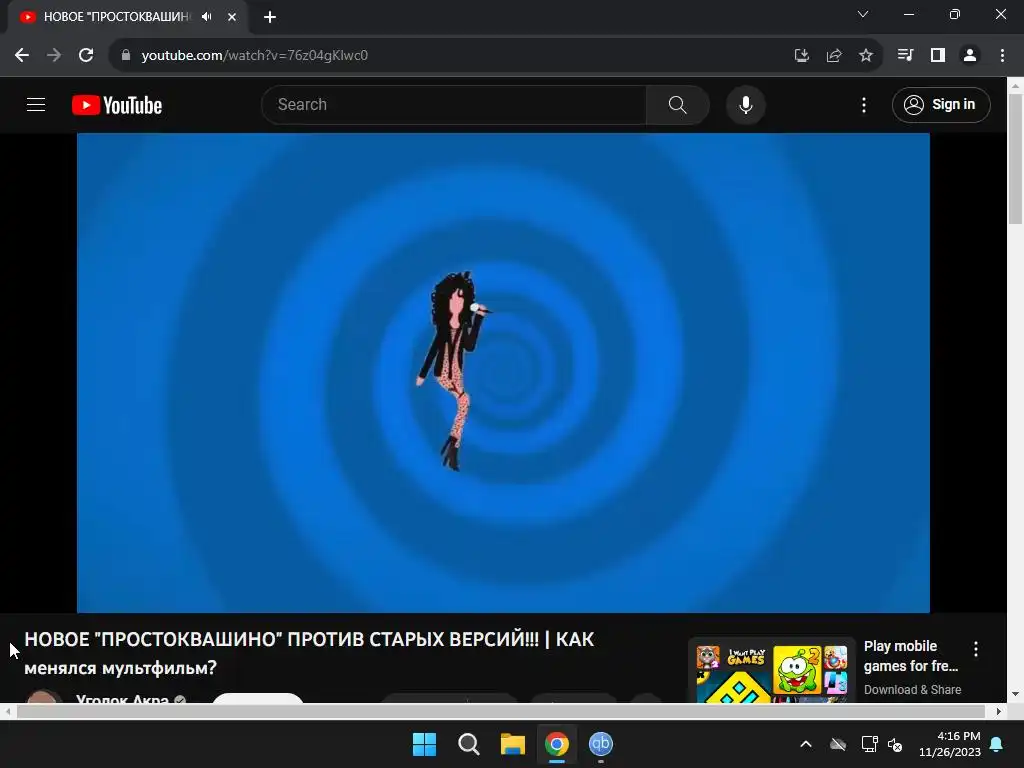The height and width of the screenshot is (768, 1024).
Task: Go forward in browser history
Action: 54,56
